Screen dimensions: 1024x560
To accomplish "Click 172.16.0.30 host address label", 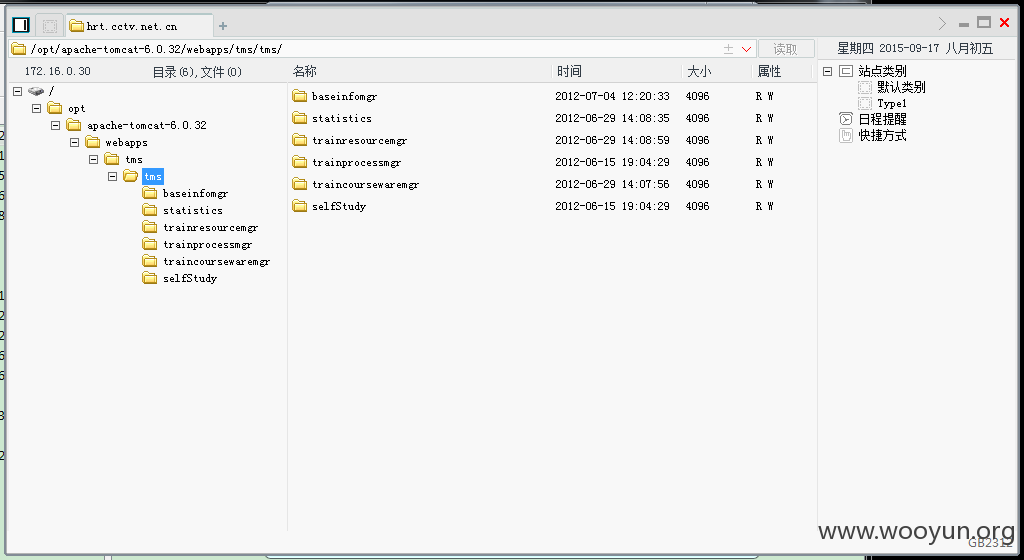I will [57, 71].
